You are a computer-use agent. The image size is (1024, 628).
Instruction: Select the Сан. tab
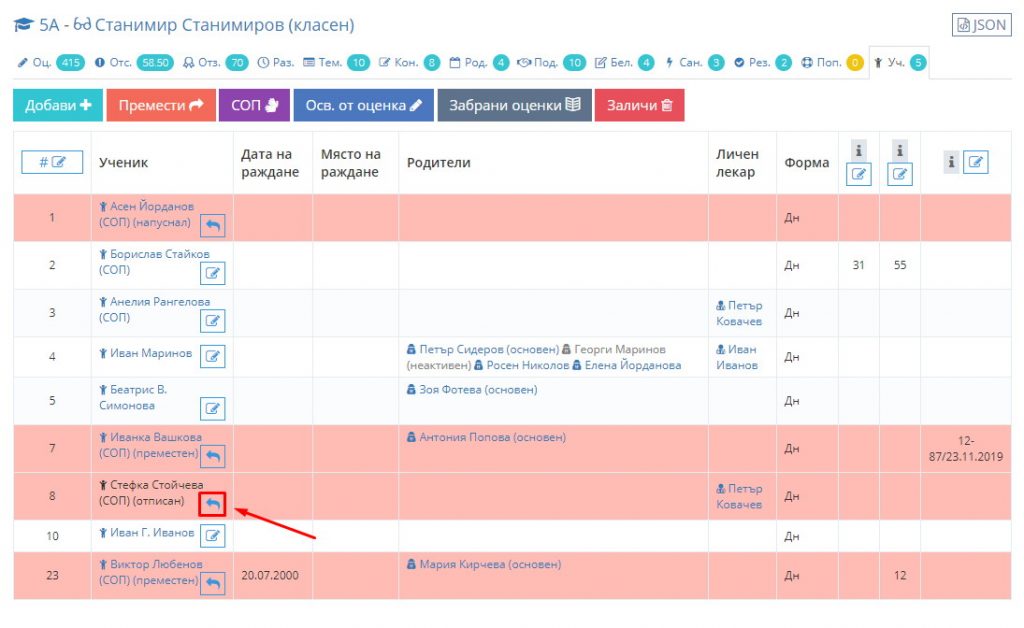(695, 62)
